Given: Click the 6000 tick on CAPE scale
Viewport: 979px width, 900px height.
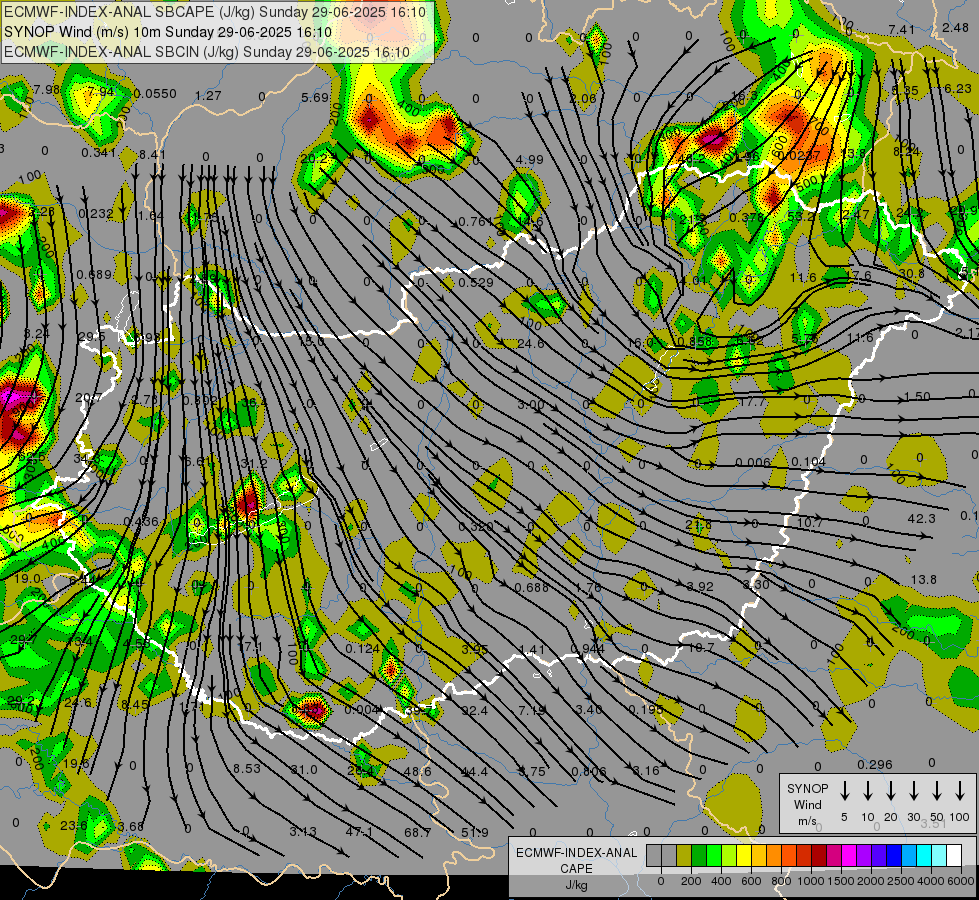Looking at the screenshot, I should 960,881.
